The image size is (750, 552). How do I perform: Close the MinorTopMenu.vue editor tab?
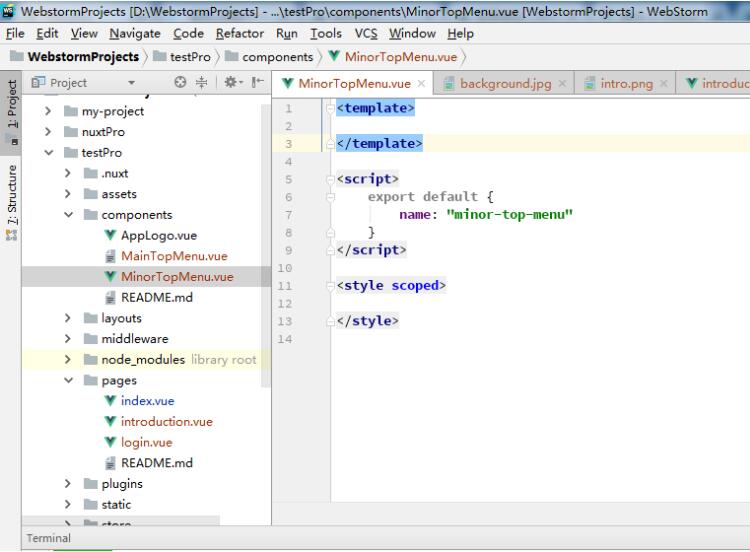421,83
